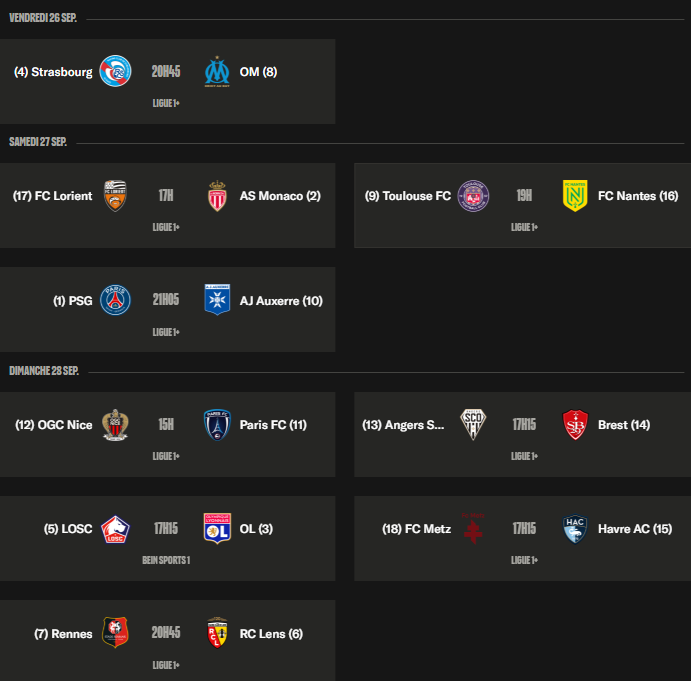Click the RC Lens crest
The image size is (691, 681).
click(x=217, y=633)
